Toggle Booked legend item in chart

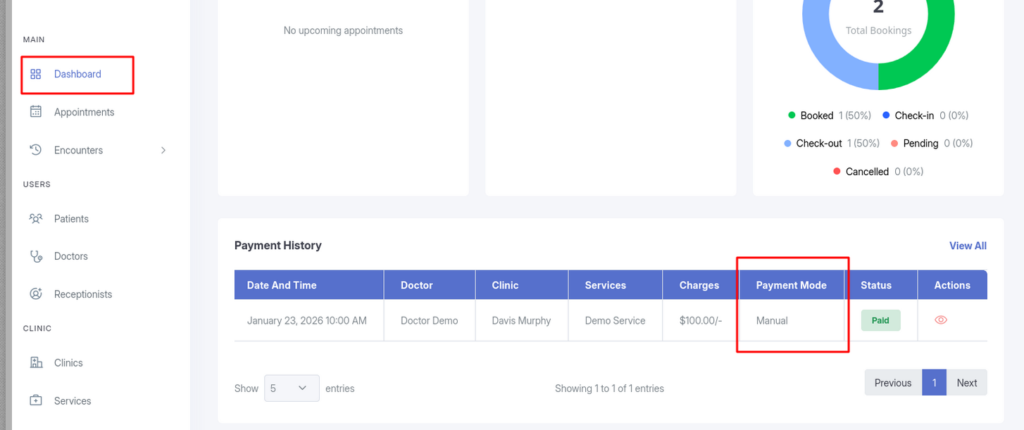point(816,115)
